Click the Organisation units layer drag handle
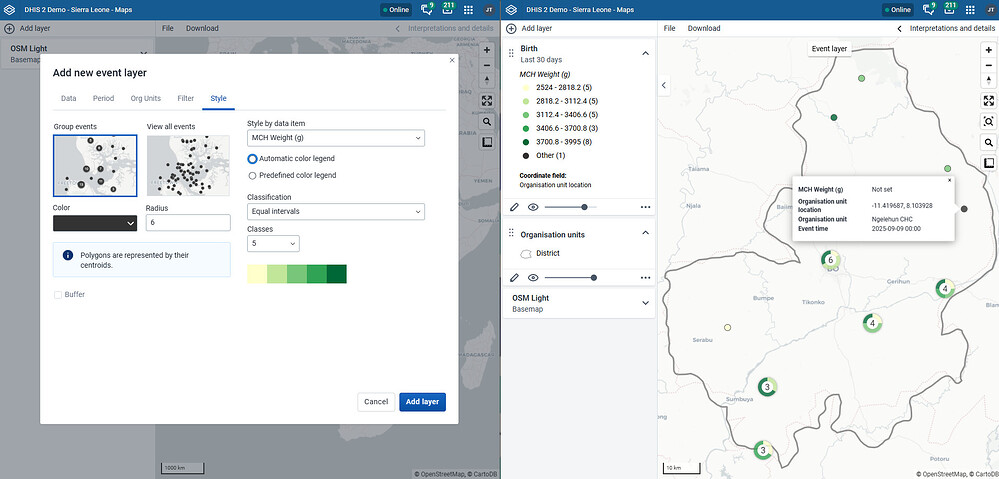 (512, 234)
